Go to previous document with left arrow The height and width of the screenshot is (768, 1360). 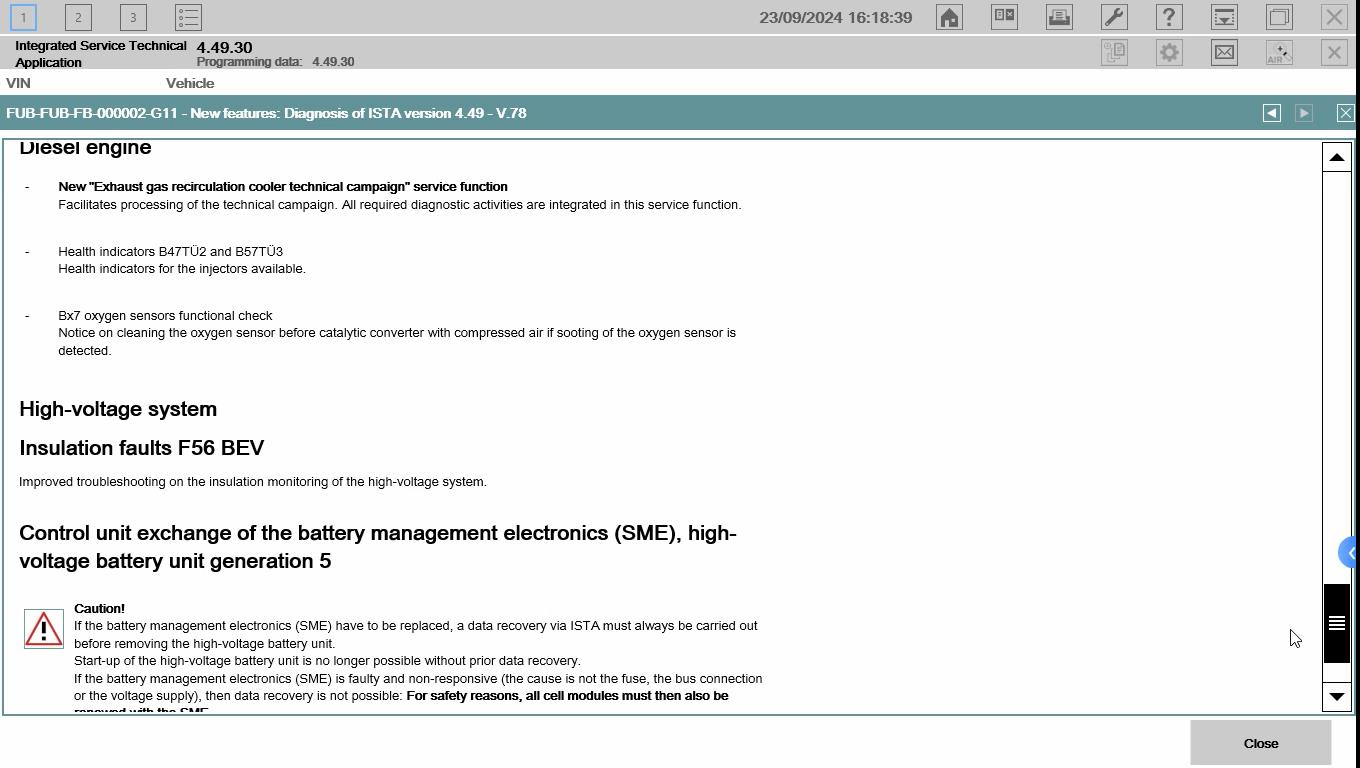pos(1272,113)
